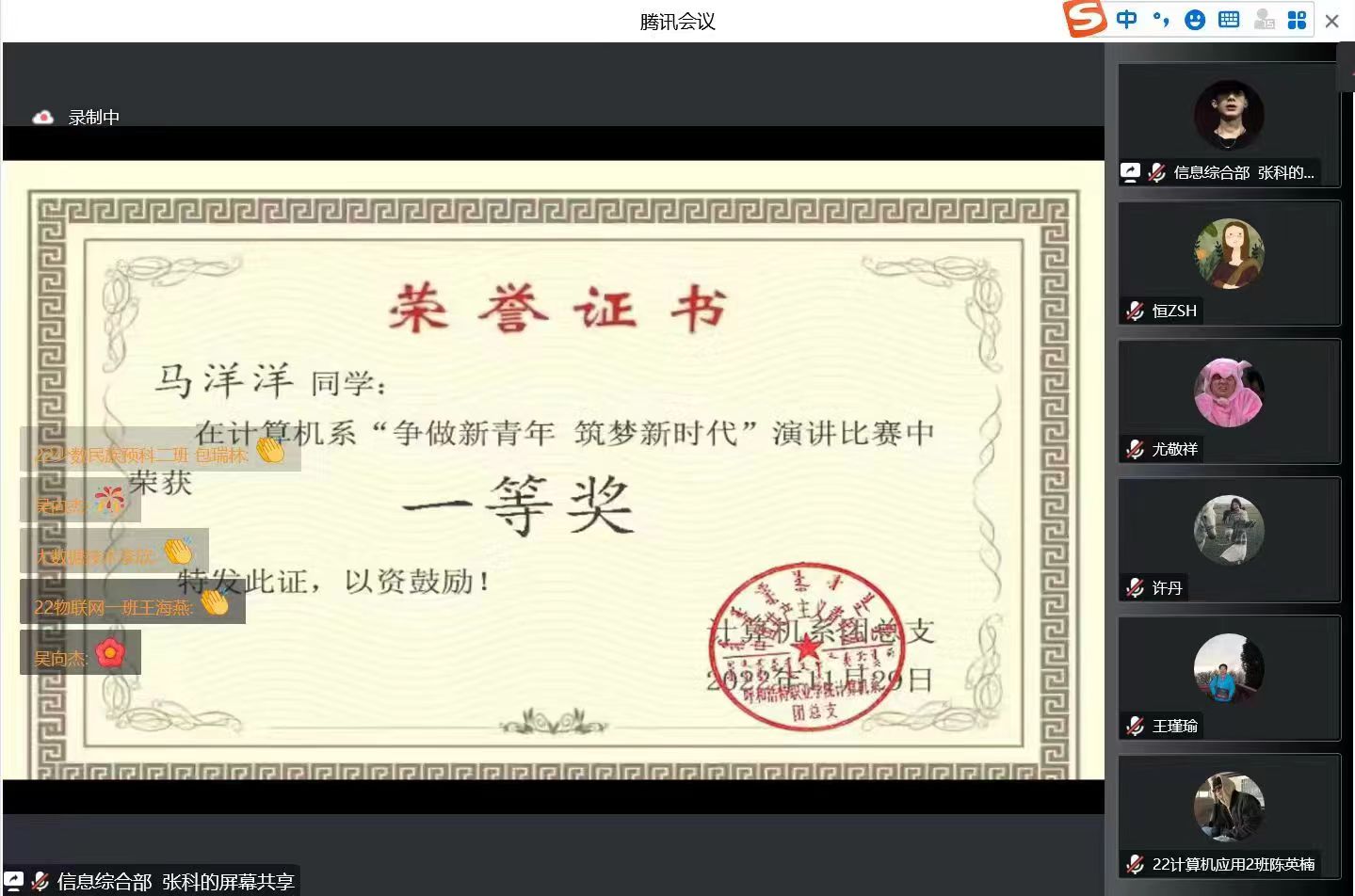Open the Sogou emoji panel
This screenshot has width=1355, height=896.
point(1194,20)
